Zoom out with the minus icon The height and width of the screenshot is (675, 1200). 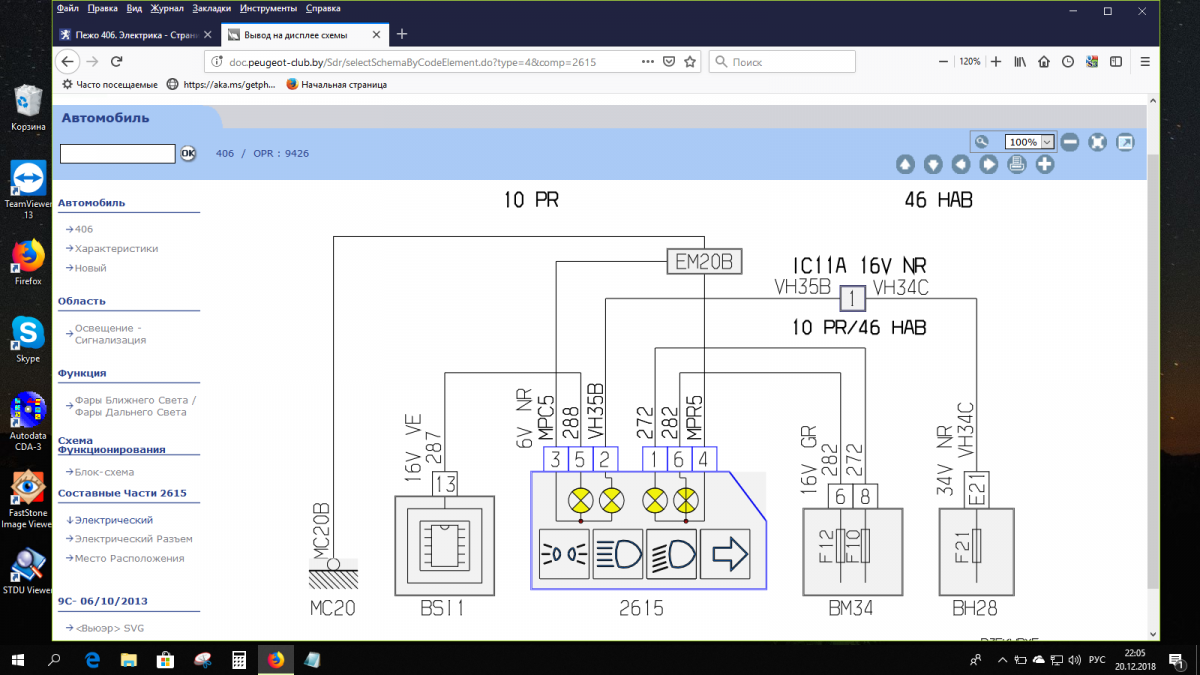1070,142
